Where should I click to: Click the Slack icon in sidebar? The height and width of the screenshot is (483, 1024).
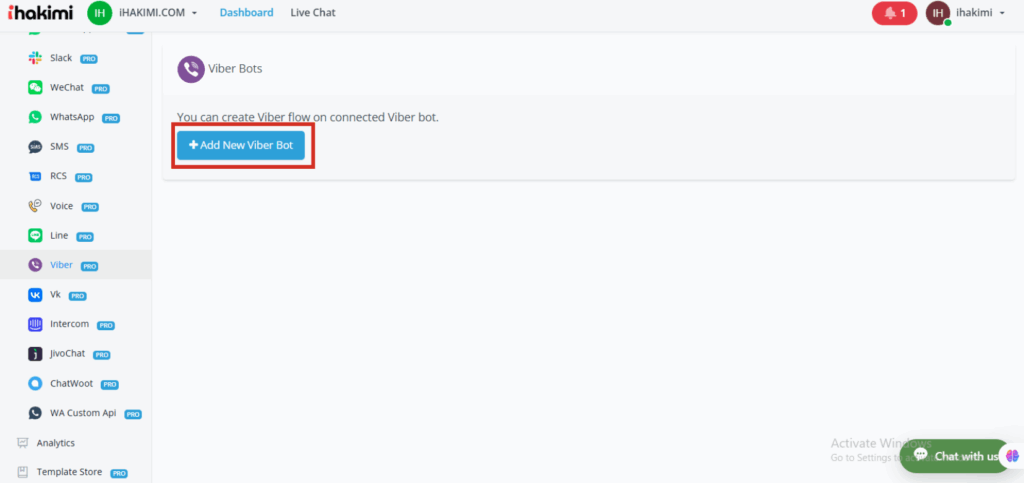(35, 58)
